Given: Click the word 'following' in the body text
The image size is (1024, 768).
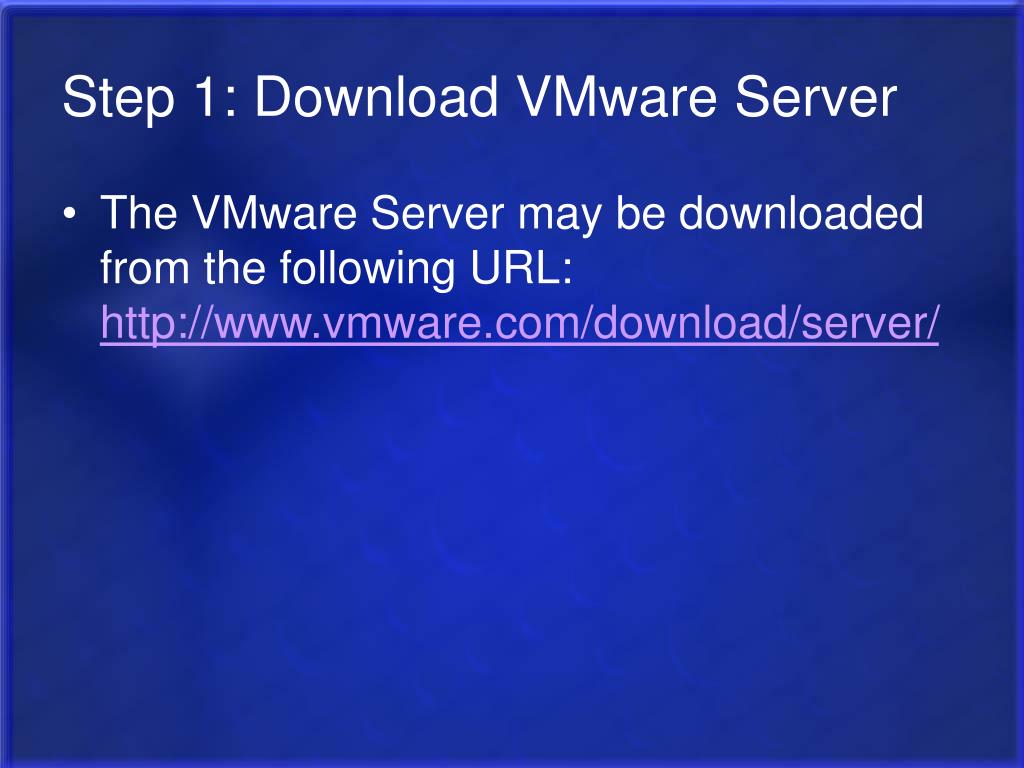Looking at the screenshot, I should click(x=367, y=269).
